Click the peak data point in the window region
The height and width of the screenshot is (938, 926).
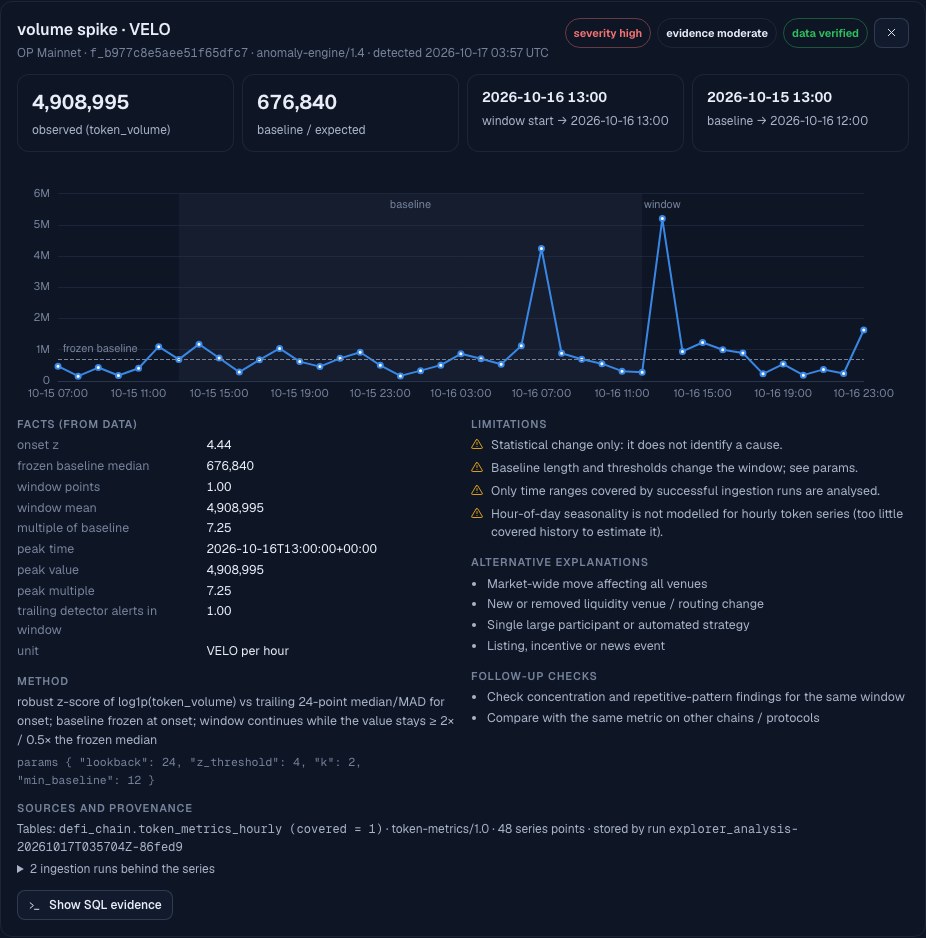[x=662, y=219]
